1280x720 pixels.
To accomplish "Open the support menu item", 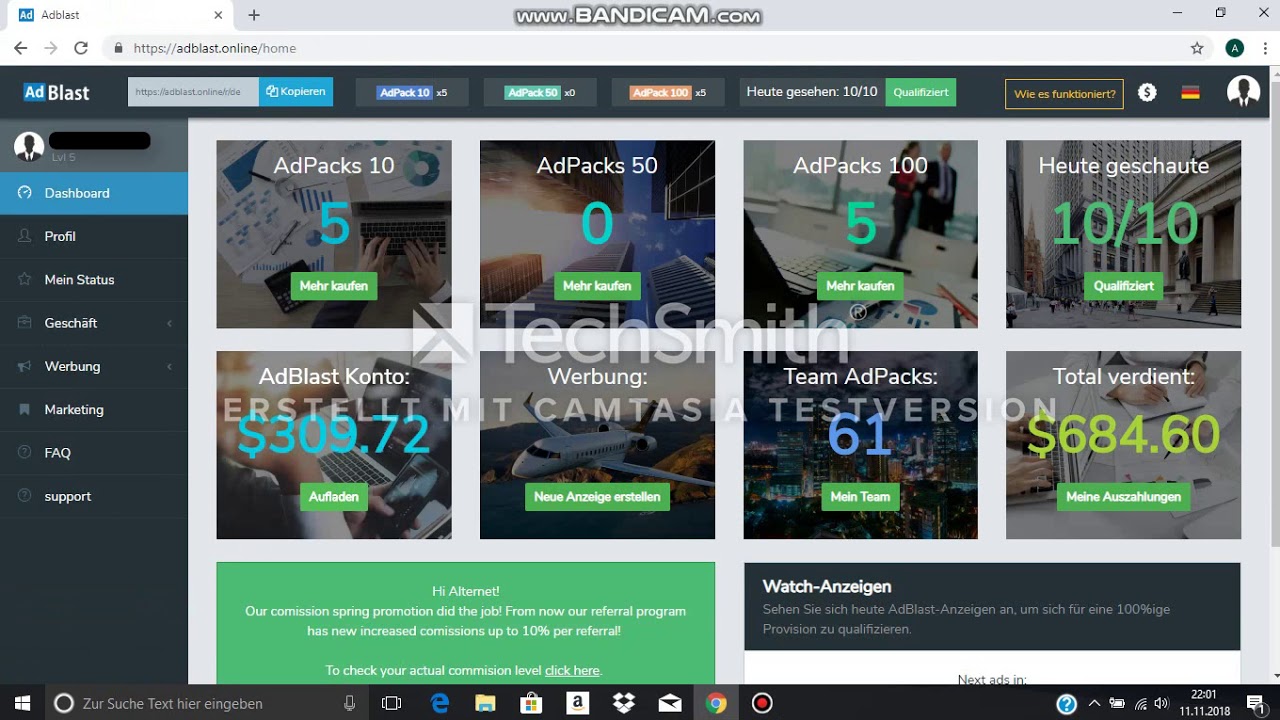I will (x=94, y=496).
